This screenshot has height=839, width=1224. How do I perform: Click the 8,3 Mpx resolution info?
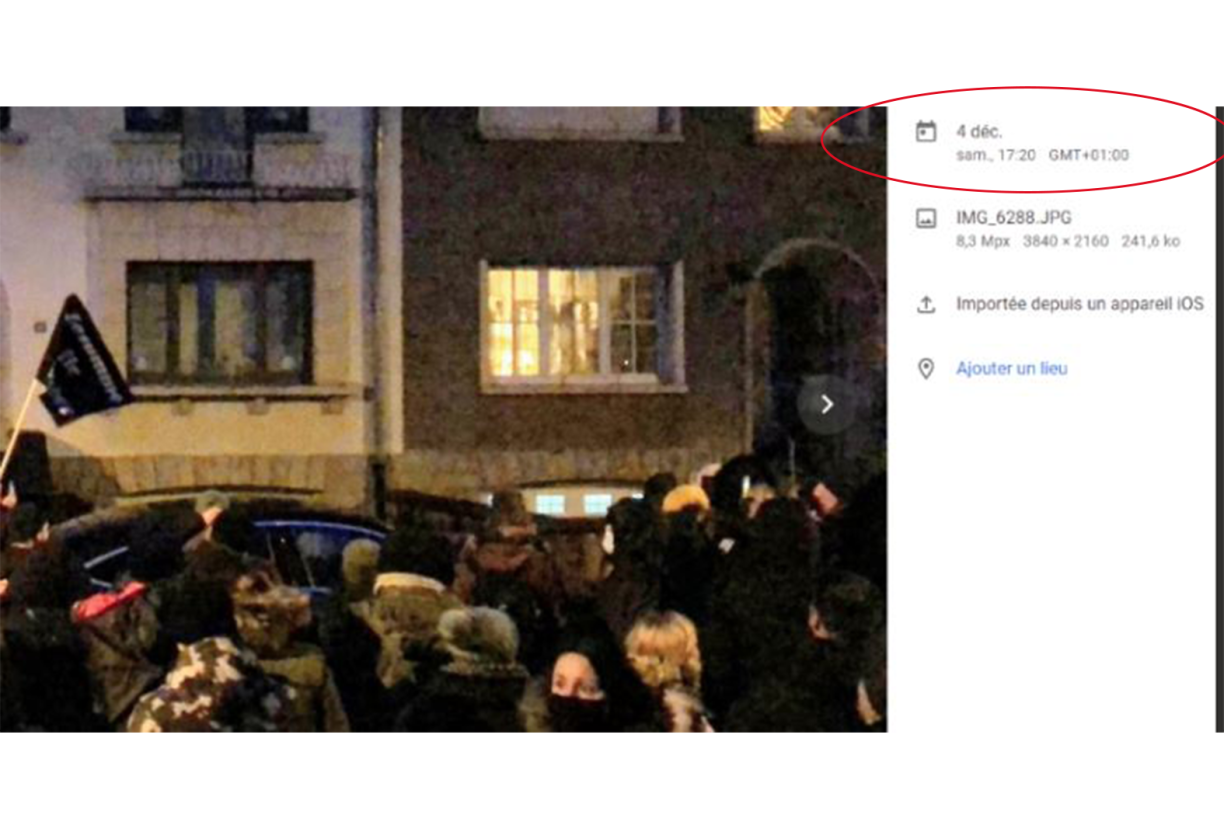[982, 241]
